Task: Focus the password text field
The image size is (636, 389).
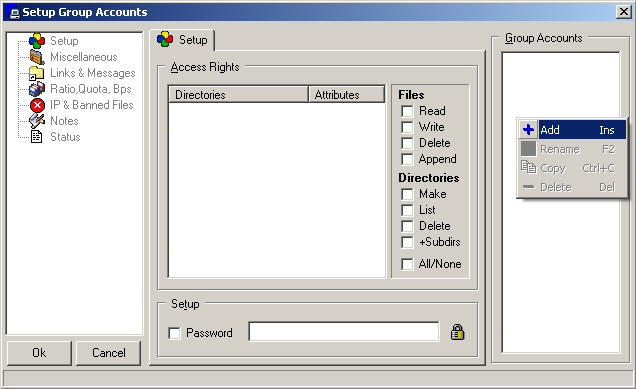Action: point(344,332)
